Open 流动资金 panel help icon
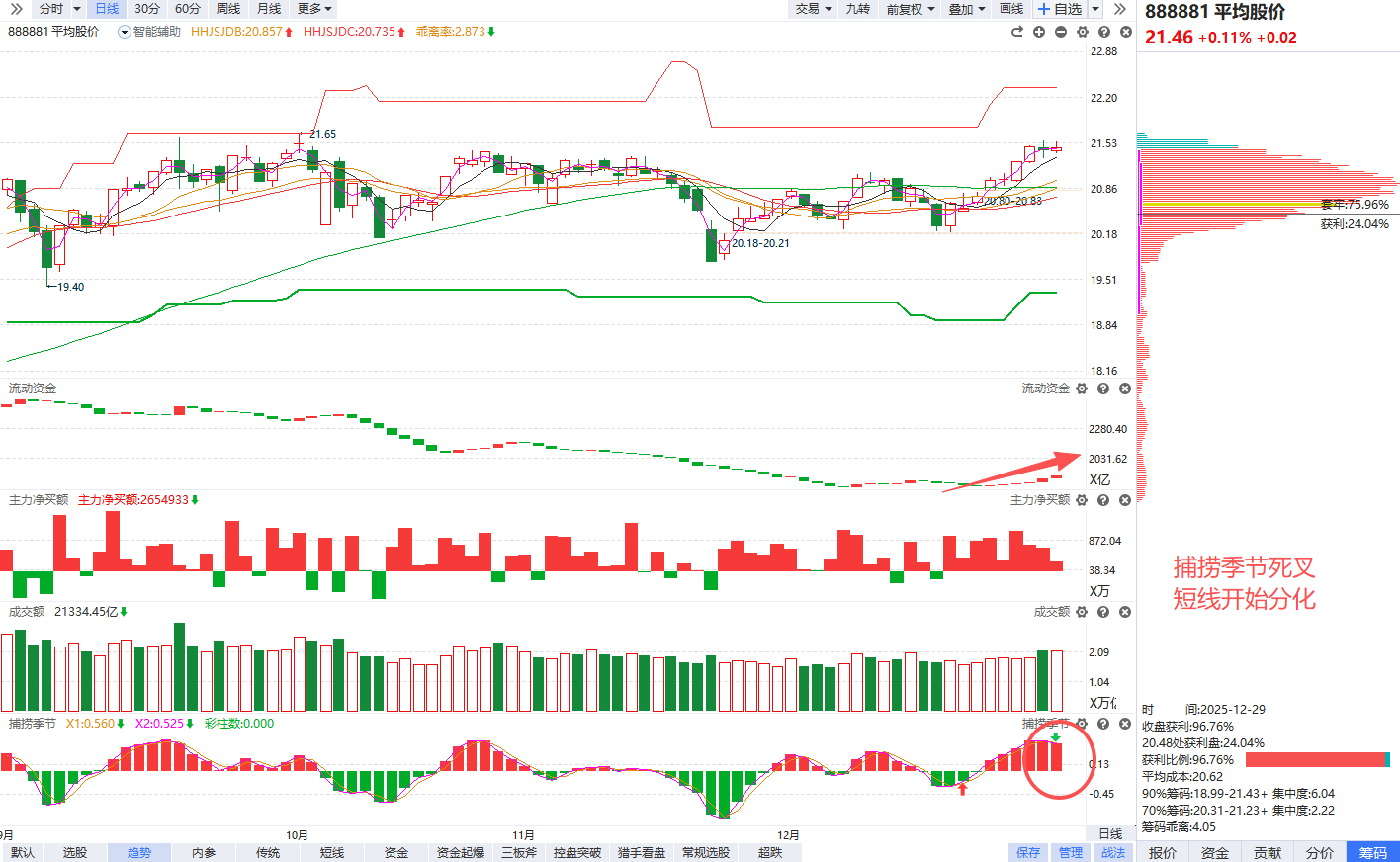The height and width of the screenshot is (862, 1400). click(x=1103, y=388)
